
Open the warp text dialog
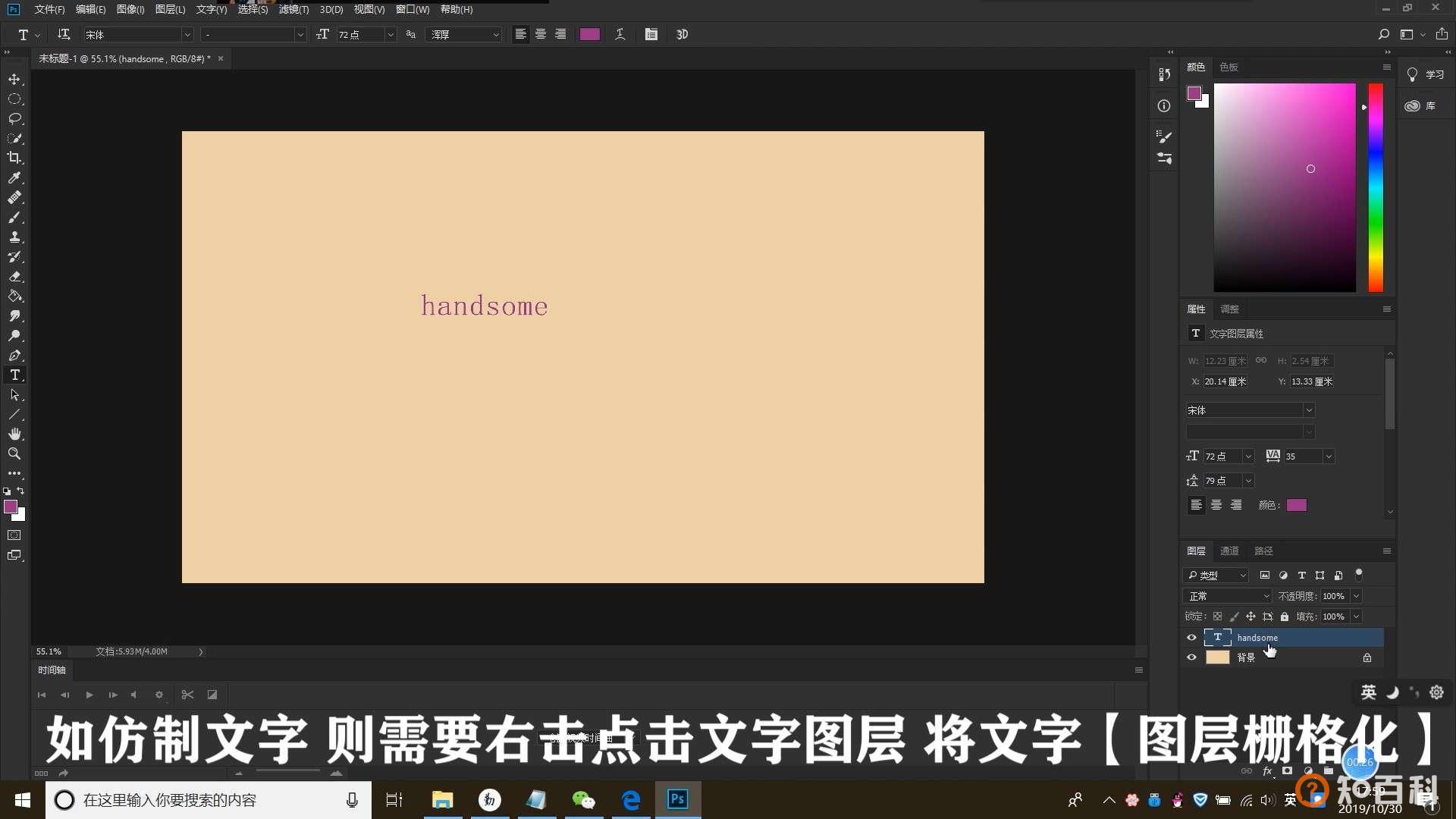click(620, 34)
